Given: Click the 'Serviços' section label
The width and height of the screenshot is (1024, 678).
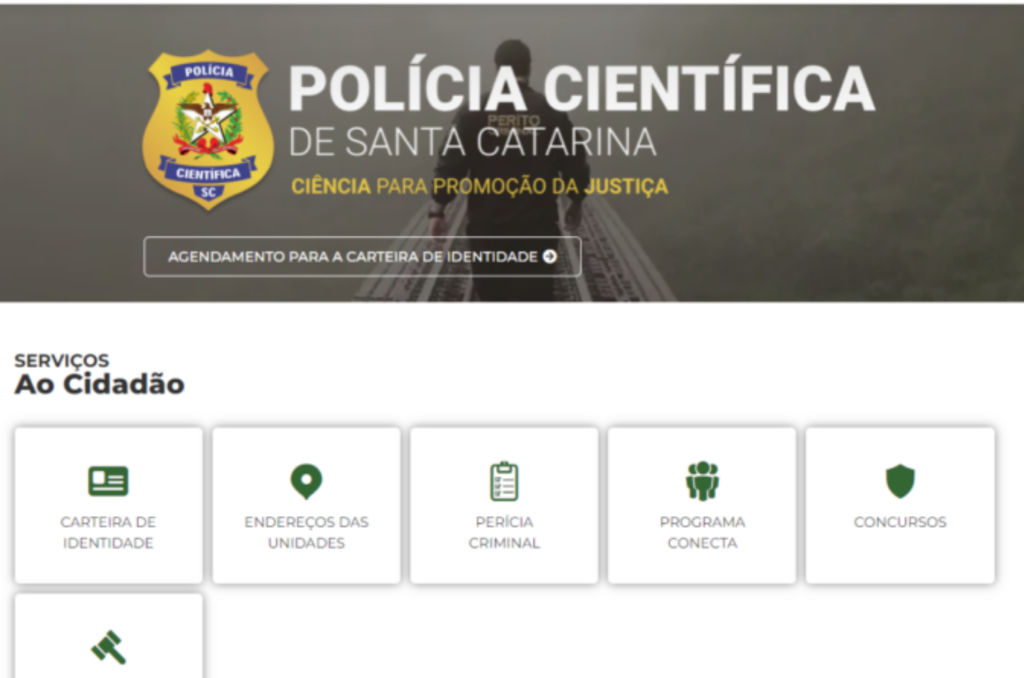Looking at the screenshot, I should click(62, 361).
